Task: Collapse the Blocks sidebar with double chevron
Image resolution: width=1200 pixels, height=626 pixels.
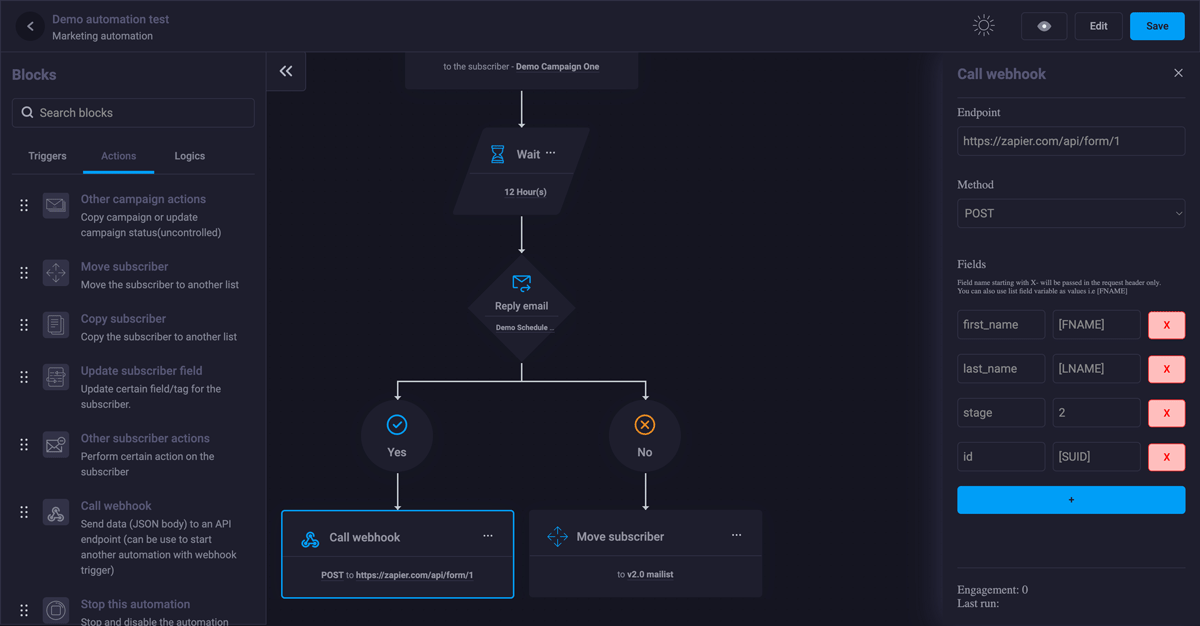Action: pos(286,71)
